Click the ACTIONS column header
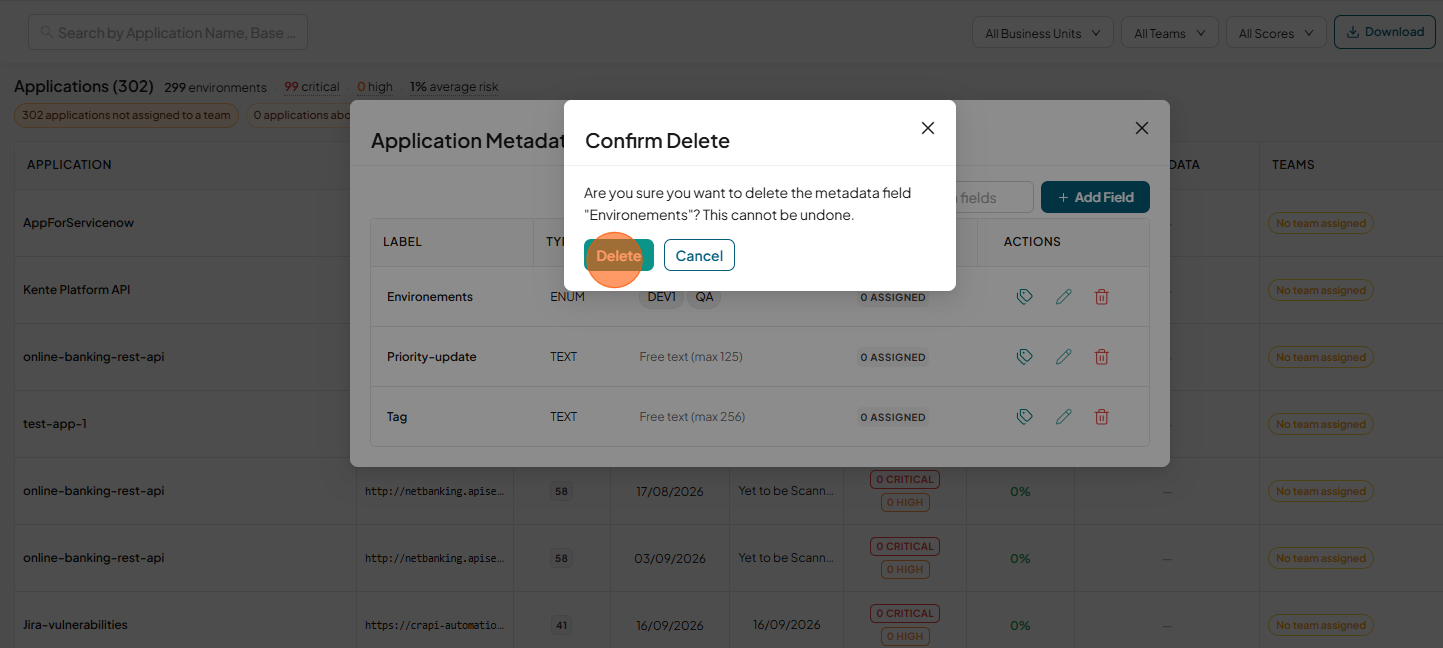Image resolution: width=1443 pixels, height=648 pixels. coord(1032,242)
